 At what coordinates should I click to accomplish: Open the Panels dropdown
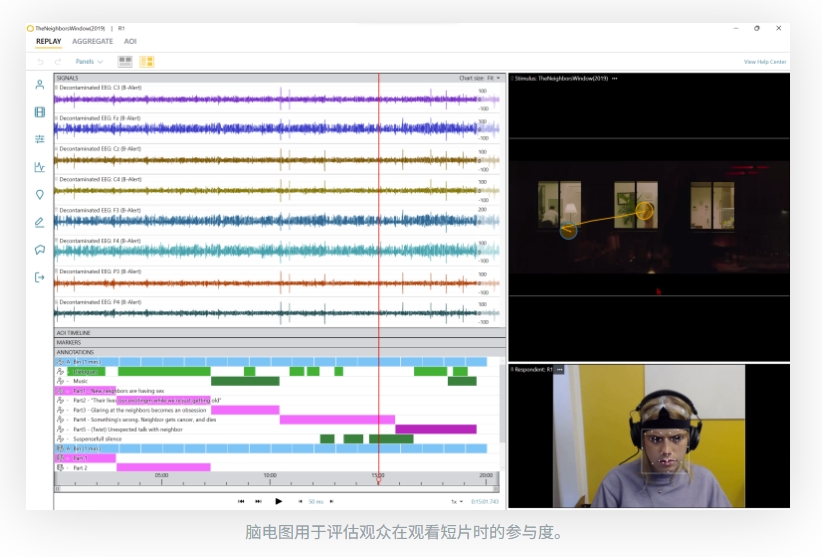(88, 61)
